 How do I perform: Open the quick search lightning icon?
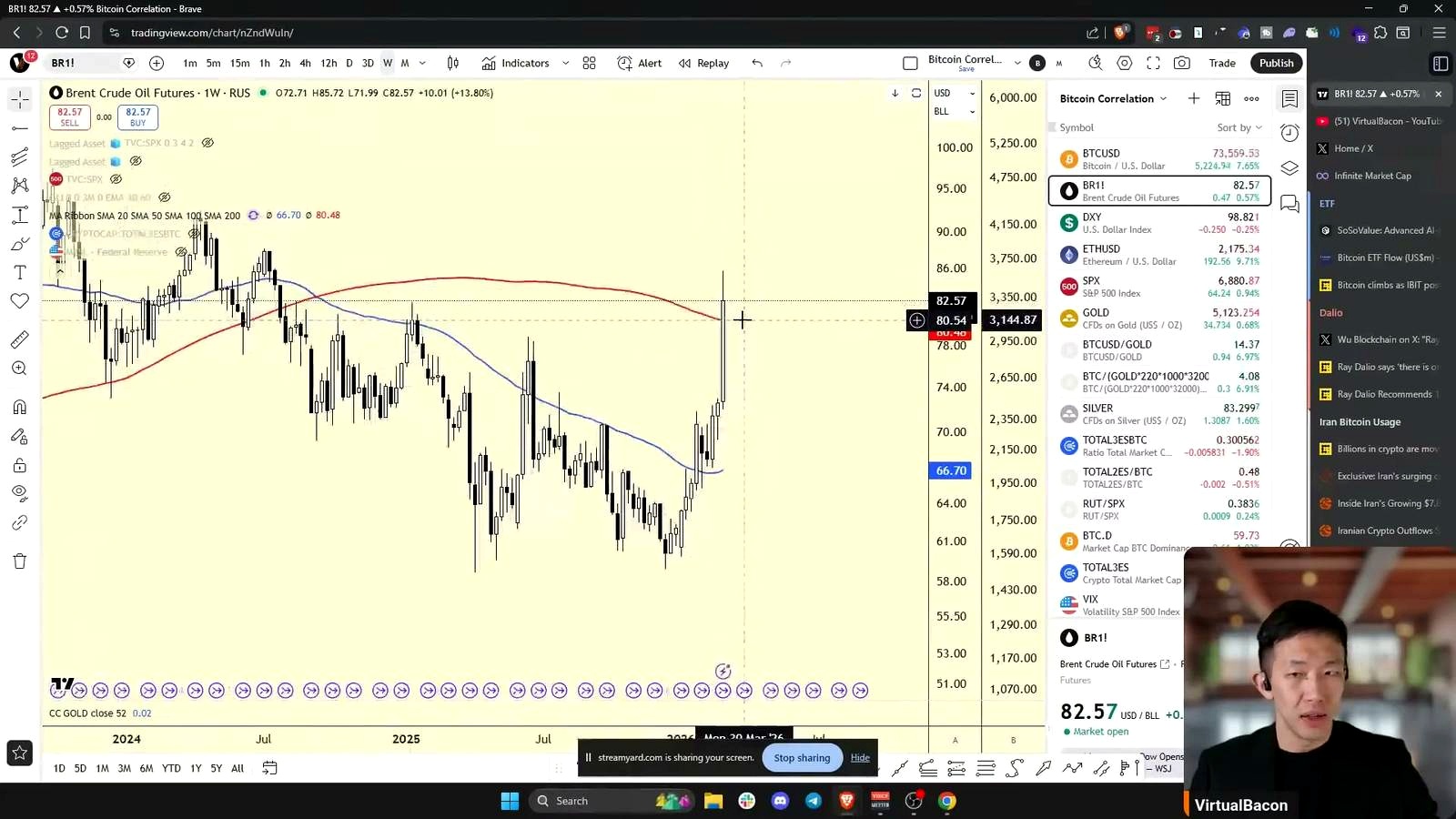[x=1096, y=63]
